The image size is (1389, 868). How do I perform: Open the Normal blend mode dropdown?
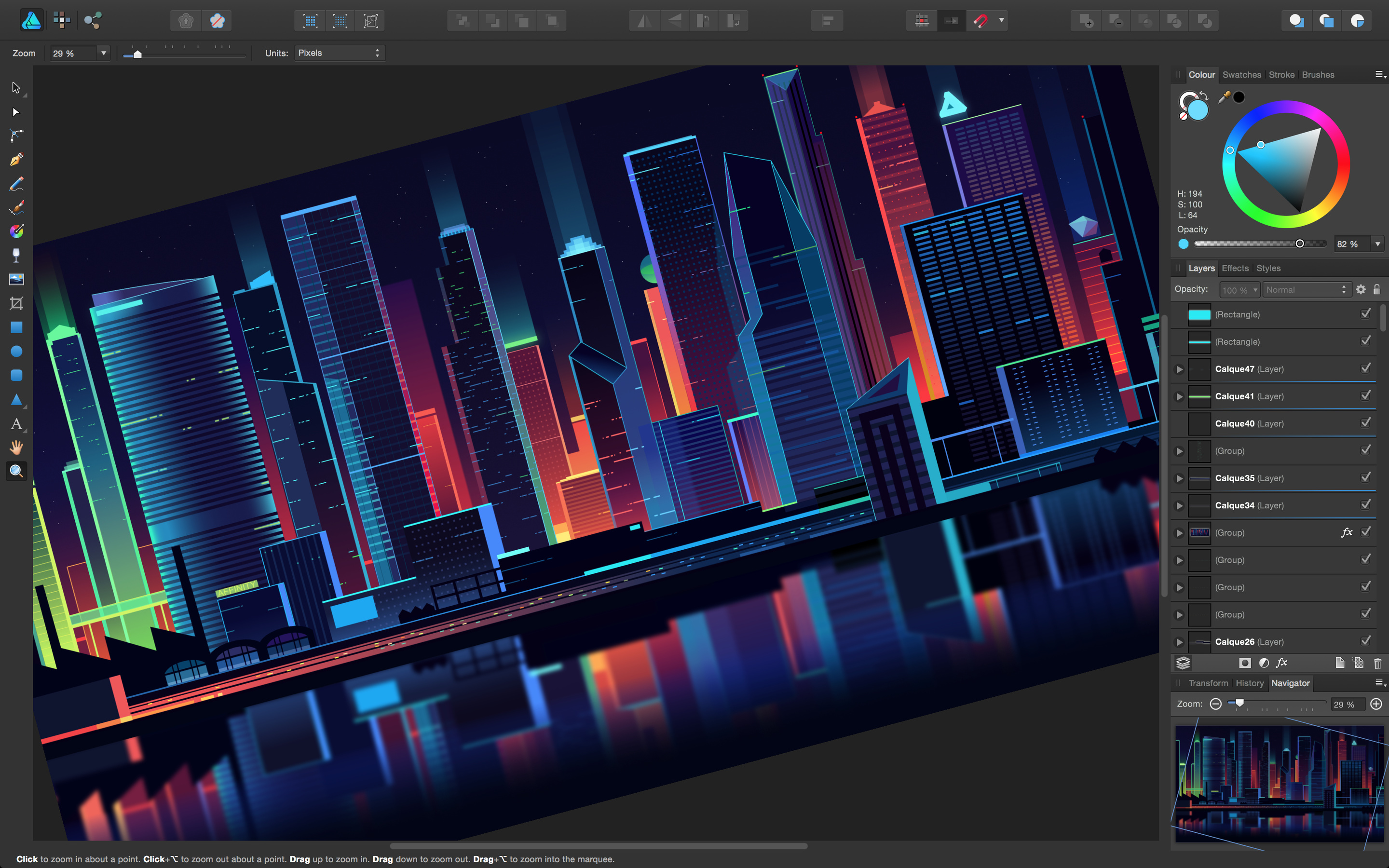click(1307, 290)
